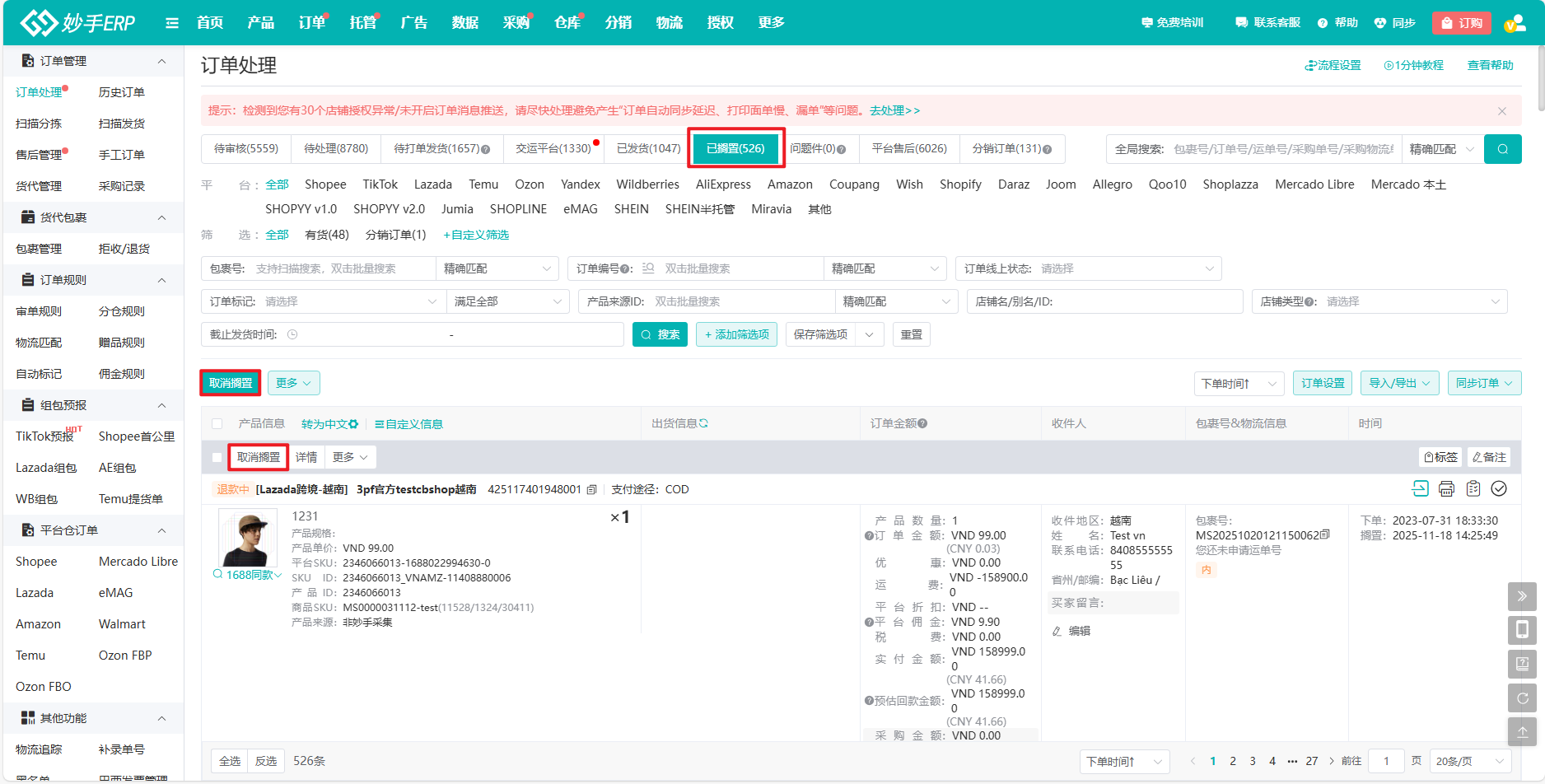Screen dimensions: 1545x784
Task: Click the gear icon next to 转为中文
Action: click(353, 424)
